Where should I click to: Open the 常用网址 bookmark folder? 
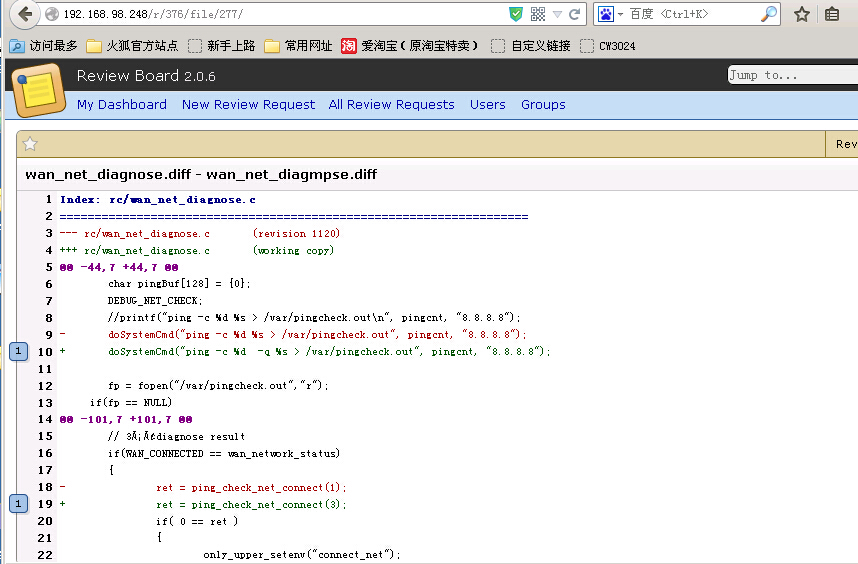point(298,46)
